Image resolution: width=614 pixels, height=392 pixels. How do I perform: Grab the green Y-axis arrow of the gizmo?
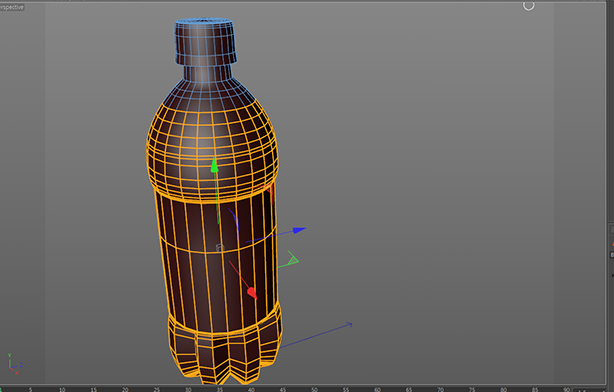[214, 165]
